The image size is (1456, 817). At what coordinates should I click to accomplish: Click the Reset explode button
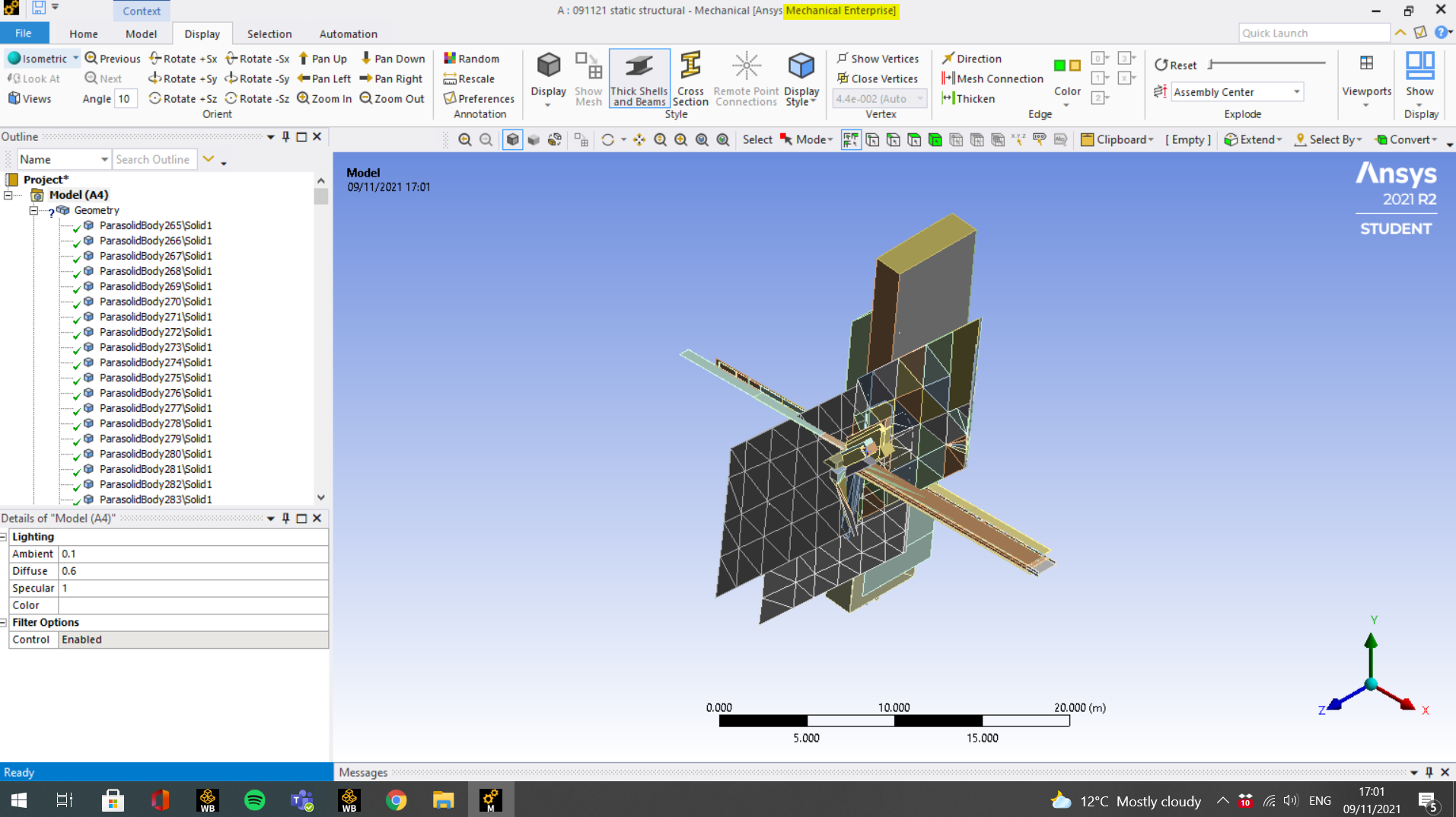pos(1175,65)
